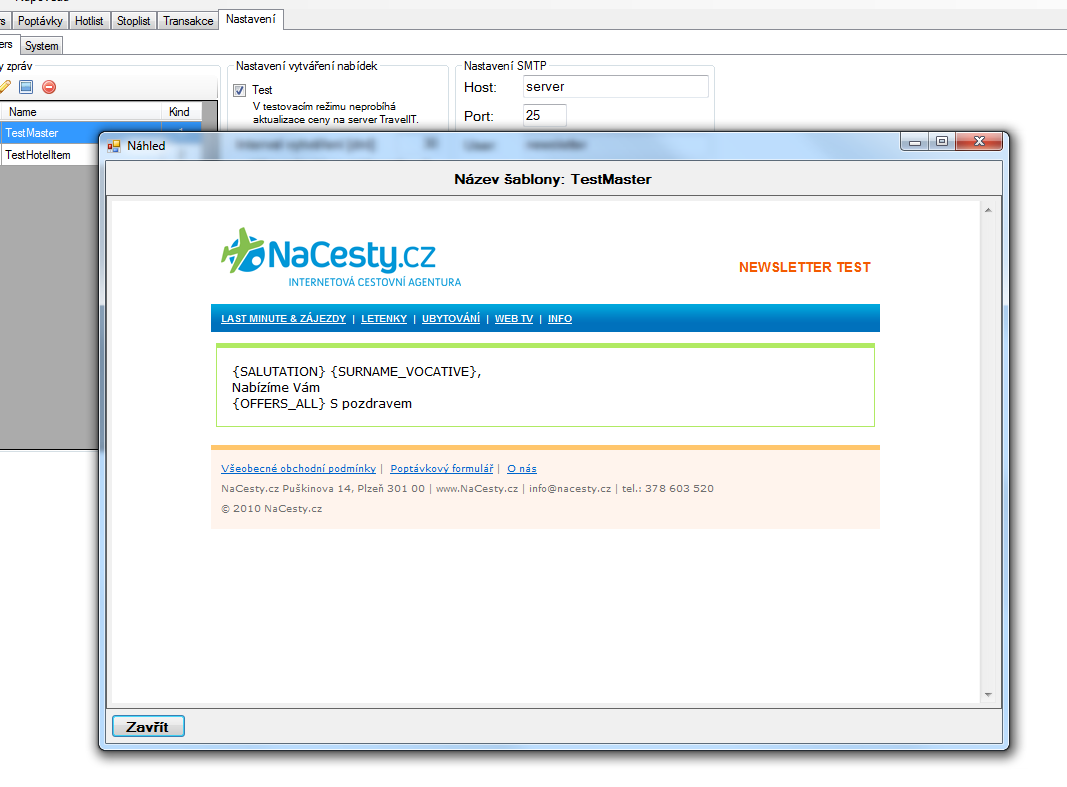Click the O nás footer link
Screen dimensions: 1067x787
coord(522,469)
